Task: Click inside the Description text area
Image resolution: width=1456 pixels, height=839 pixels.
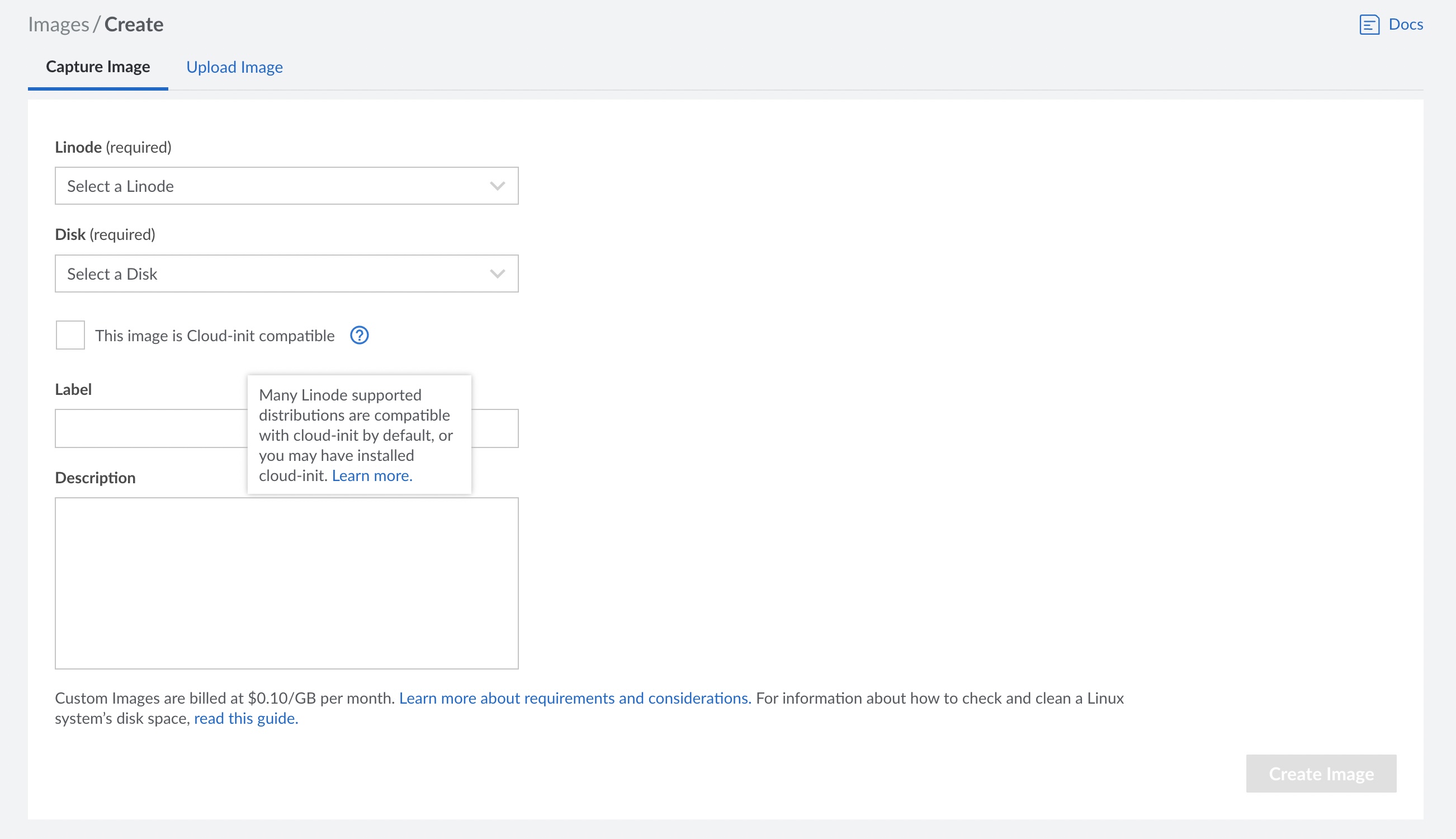Action: (x=286, y=583)
